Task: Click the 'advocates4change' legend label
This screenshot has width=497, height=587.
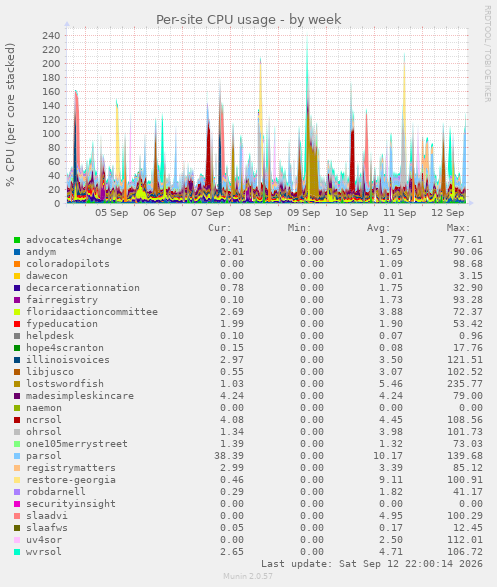Action: click(74, 240)
